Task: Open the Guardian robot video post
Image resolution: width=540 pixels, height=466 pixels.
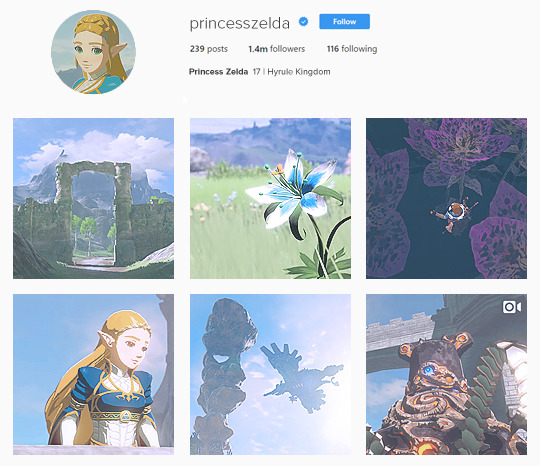Action: (446, 374)
